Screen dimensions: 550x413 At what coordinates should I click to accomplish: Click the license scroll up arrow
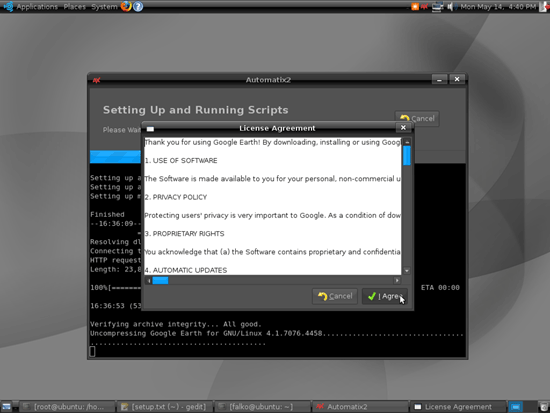tap(407, 142)
